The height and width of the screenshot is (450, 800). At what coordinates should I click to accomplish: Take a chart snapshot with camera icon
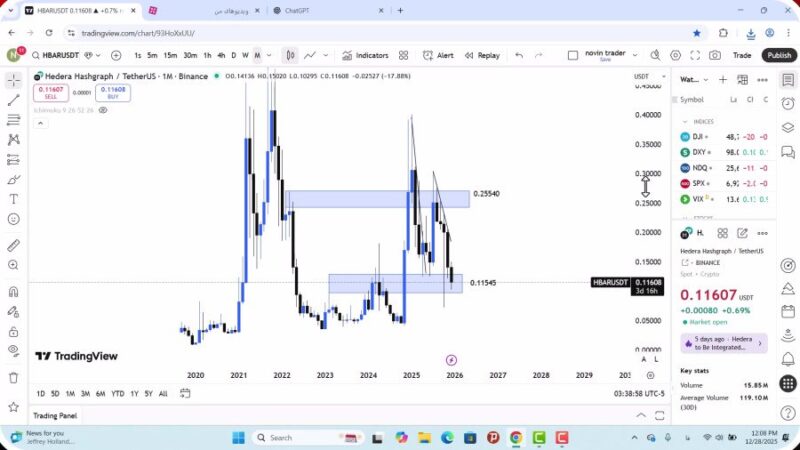pos(715,56)
